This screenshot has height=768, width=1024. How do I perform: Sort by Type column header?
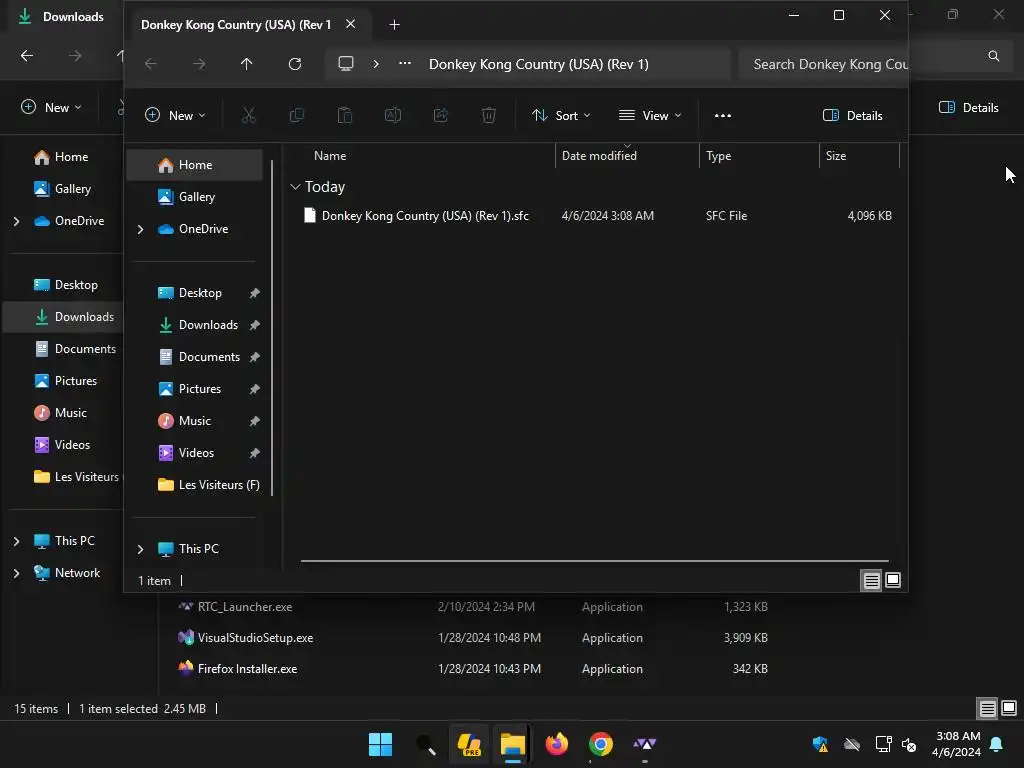[x=759, y=156]
